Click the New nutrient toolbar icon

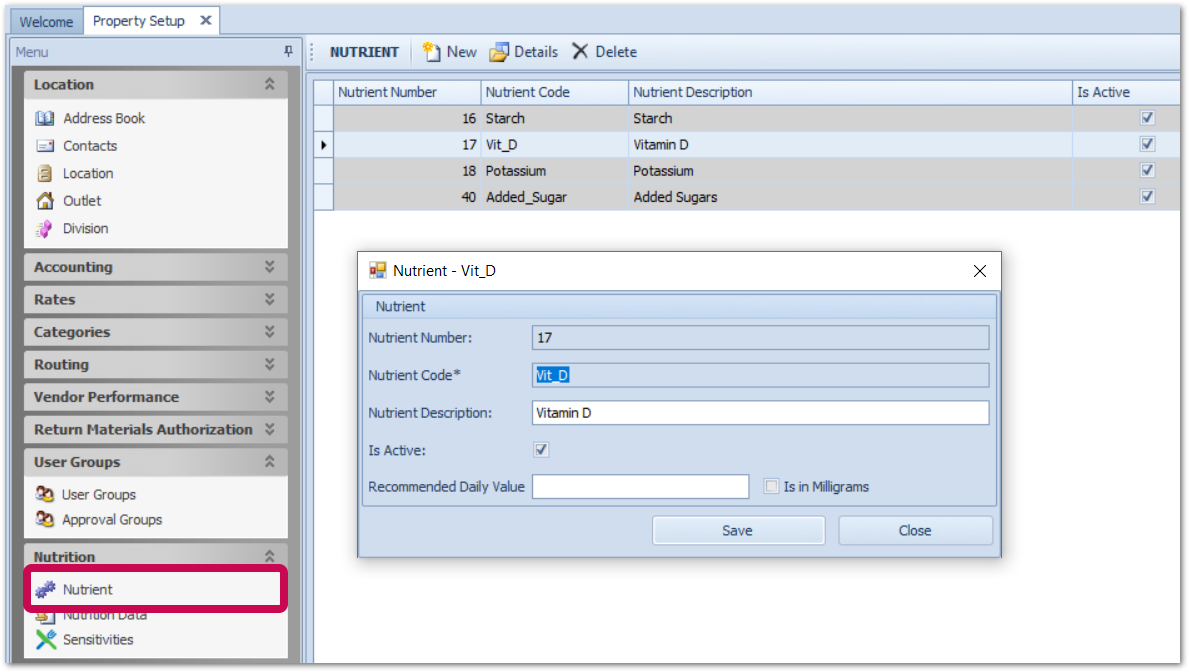tap(432, 52)
